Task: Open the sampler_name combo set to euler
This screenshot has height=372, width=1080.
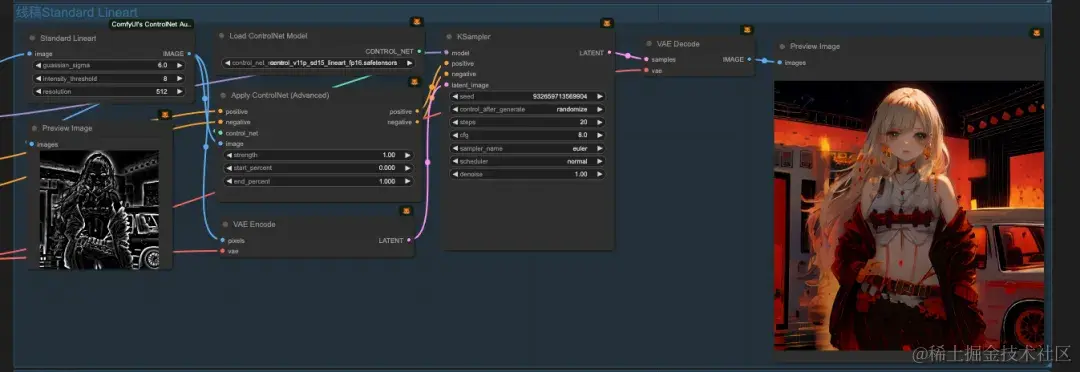Action: (528, 148)
